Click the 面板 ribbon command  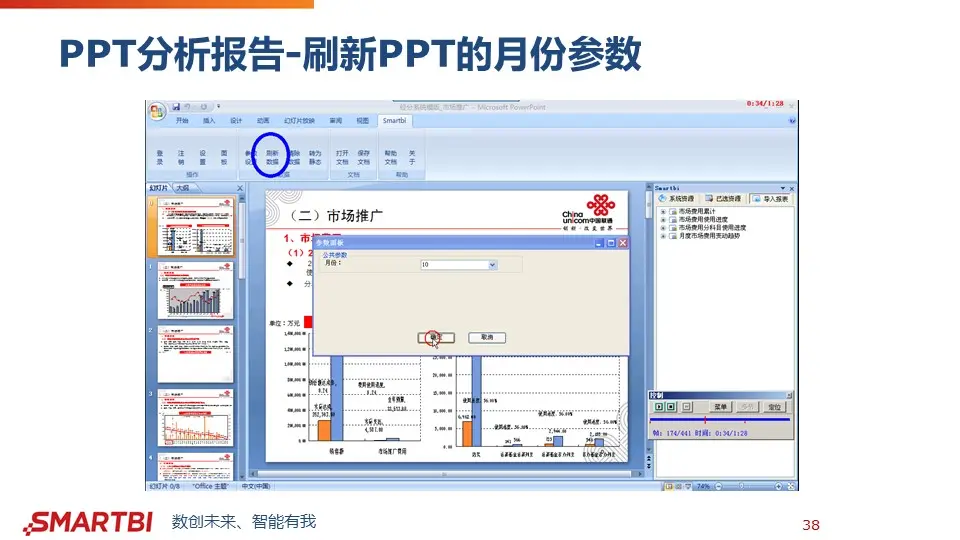[224, 157]
